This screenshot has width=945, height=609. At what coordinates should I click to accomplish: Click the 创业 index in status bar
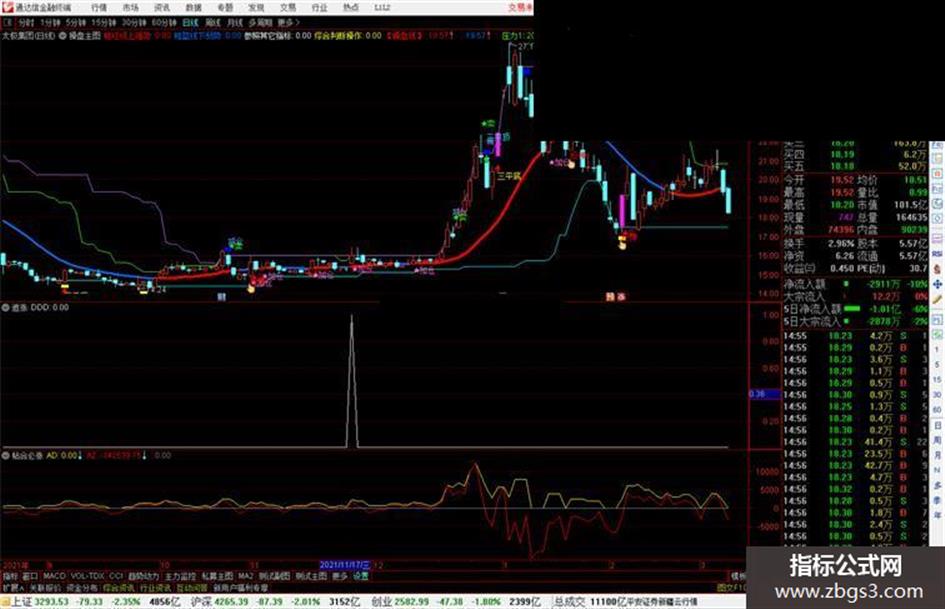point(381,602)
